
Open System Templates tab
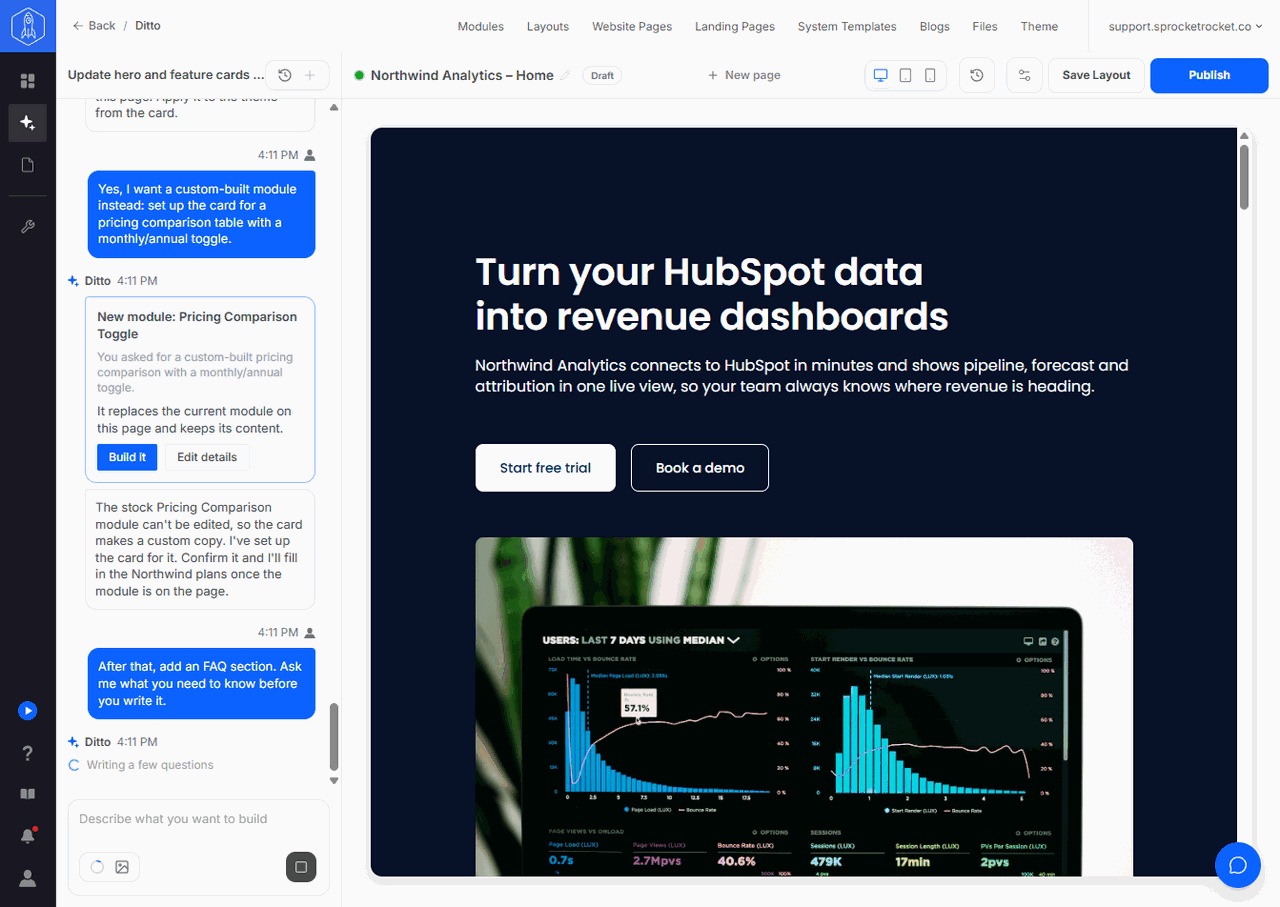(x=847, y=26)
